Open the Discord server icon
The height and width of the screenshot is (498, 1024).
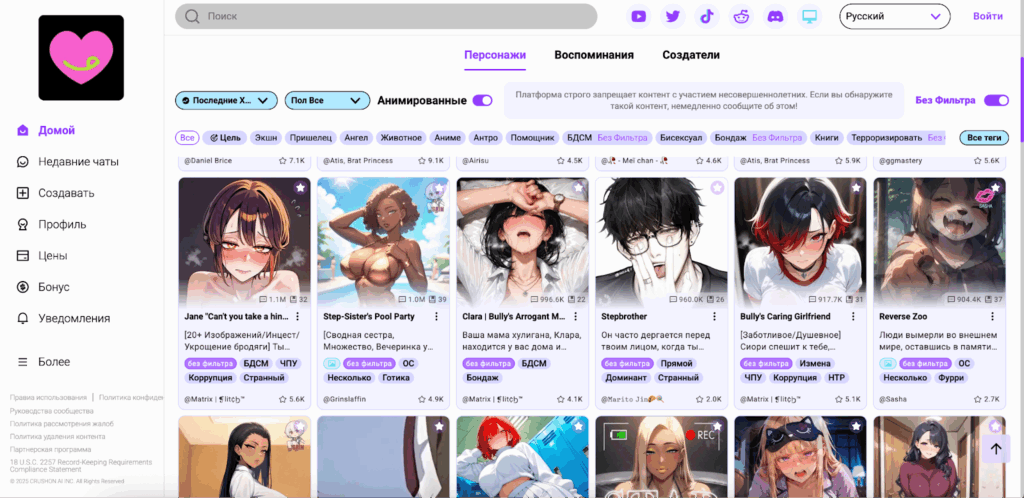tap(775, 16)
